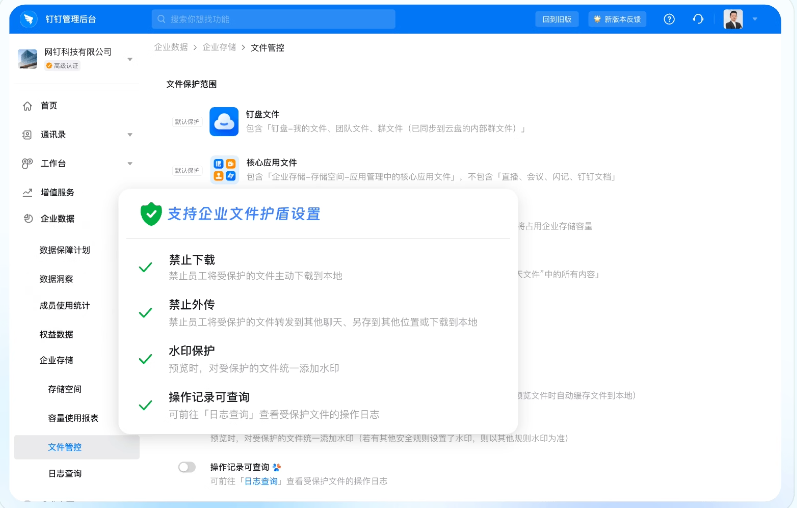Focus the 搜索你想找功能 search field
797x508 pixels.
tap(273, 19)
